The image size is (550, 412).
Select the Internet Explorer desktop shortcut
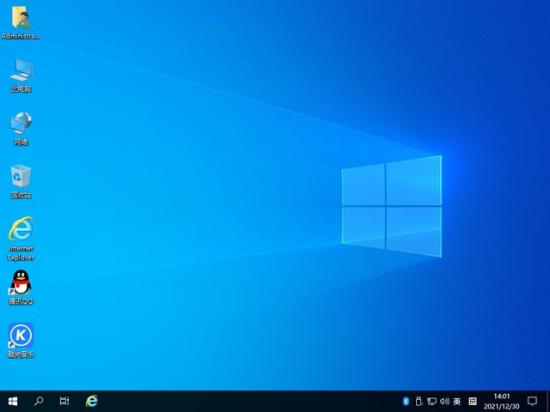21,238
